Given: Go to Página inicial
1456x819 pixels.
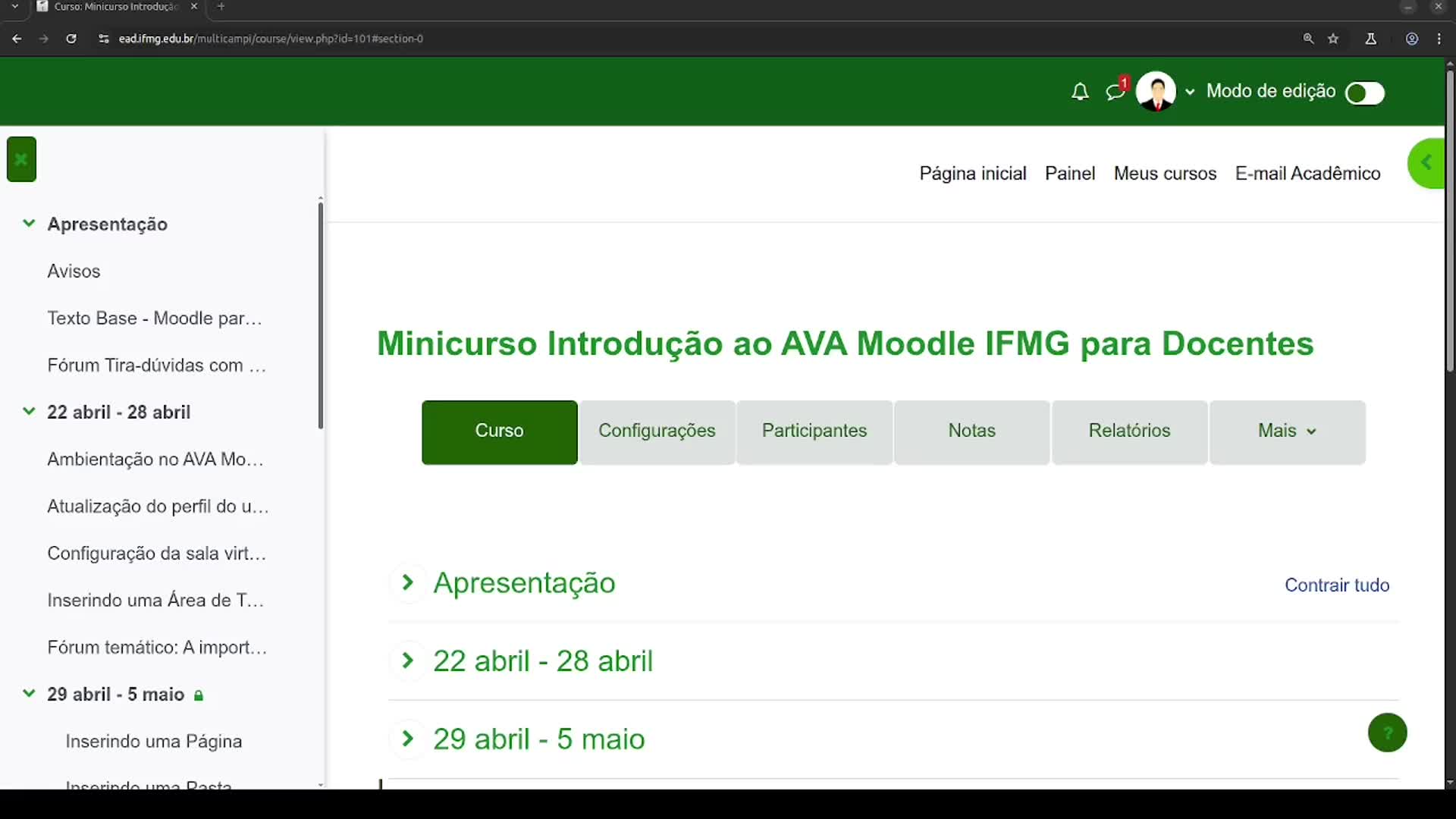Looking at the screenshot, I should (973, 174).
